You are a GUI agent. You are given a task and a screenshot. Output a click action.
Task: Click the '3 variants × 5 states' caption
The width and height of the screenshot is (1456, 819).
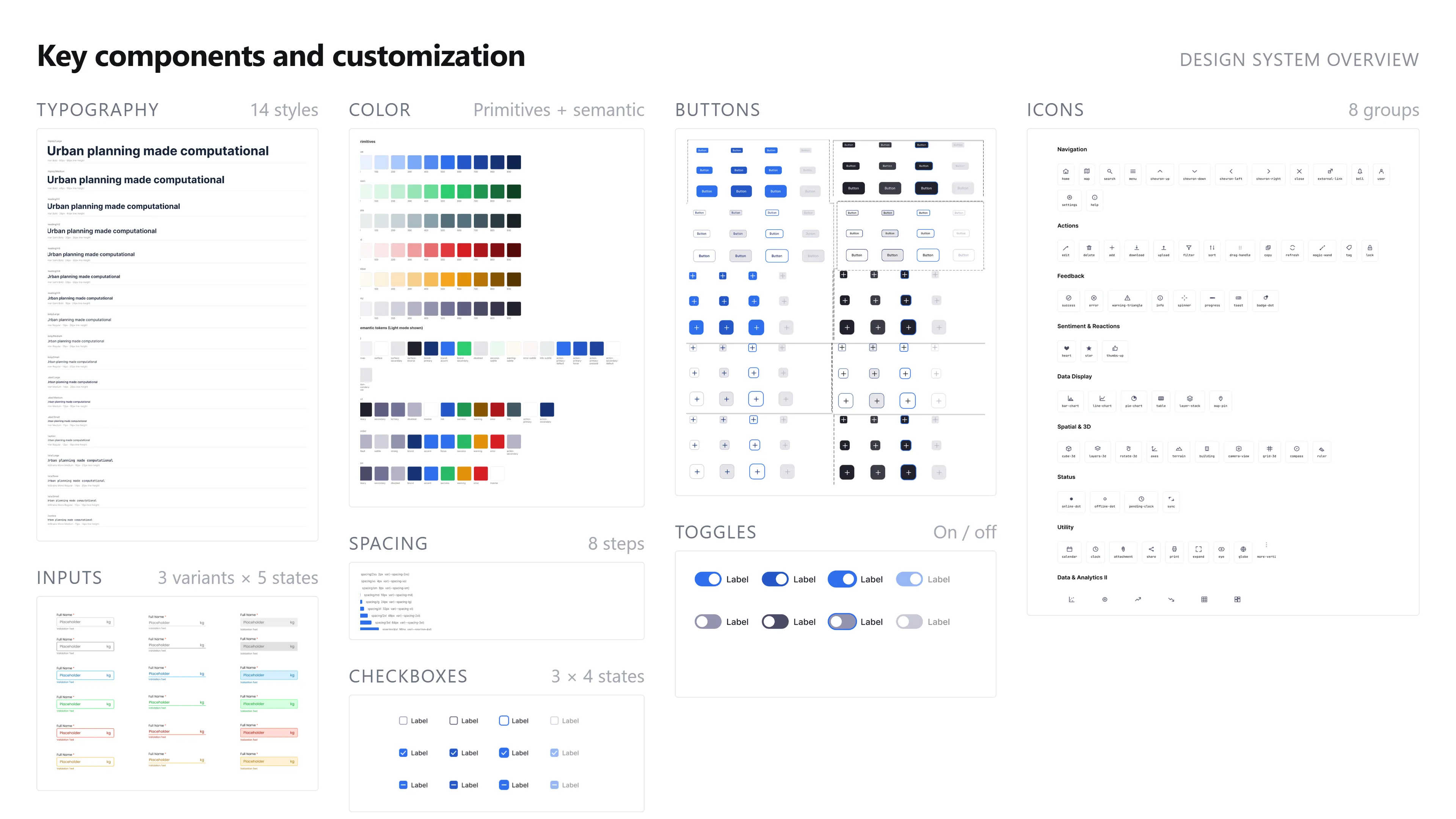click(238, 577)
